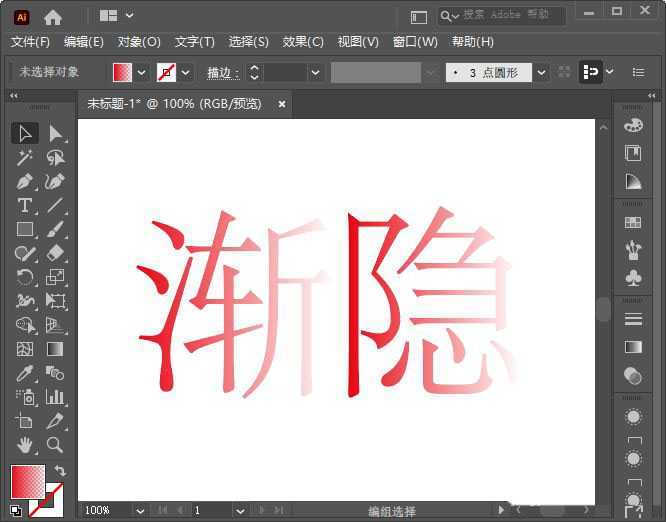Reset to default fill and stroke
This screenshot has width=666, height=522.
[16, 510]
